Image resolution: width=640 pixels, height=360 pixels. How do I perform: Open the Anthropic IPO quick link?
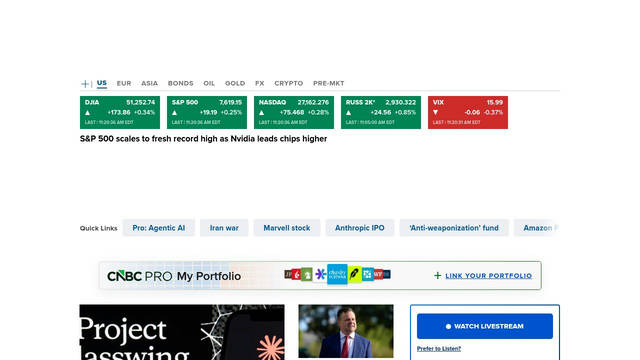(x=360, y=228)
